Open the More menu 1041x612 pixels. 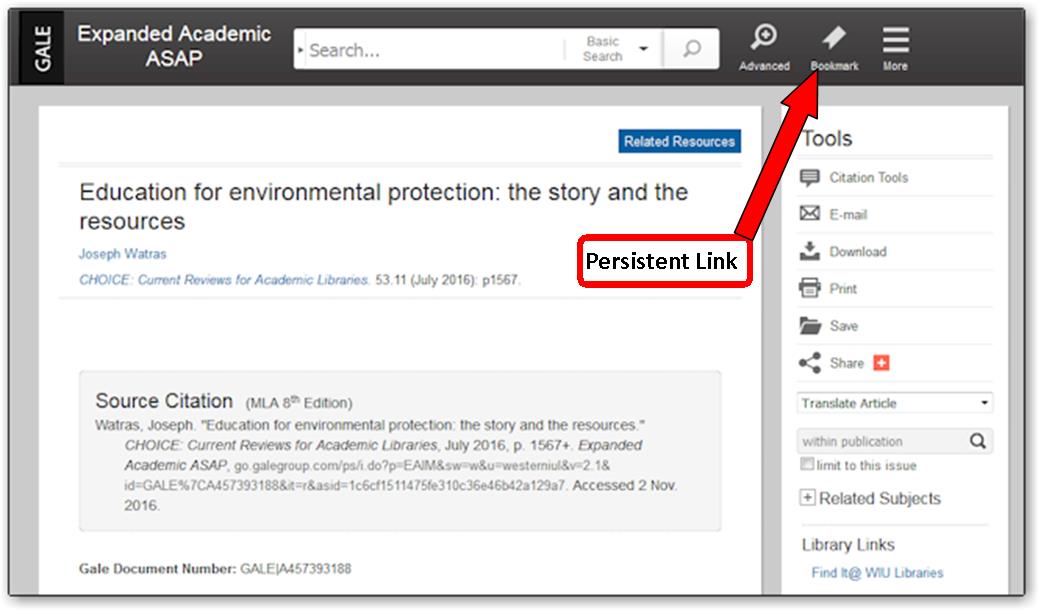895,47
